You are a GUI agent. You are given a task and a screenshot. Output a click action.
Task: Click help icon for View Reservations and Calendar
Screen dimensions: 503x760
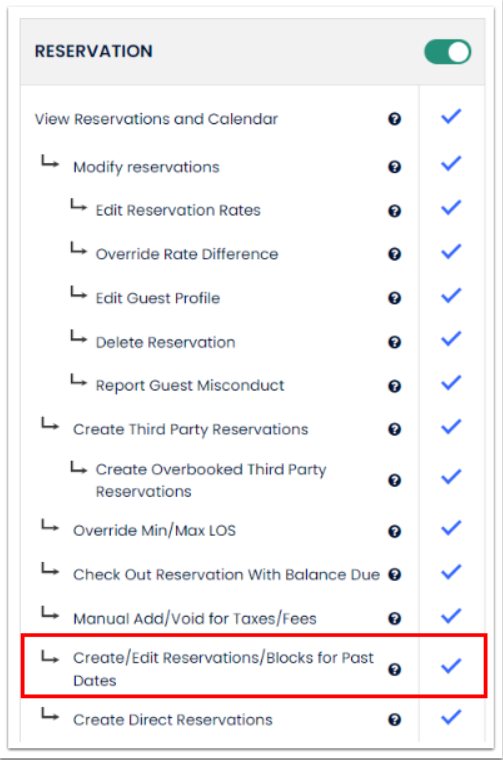[394, 119]
